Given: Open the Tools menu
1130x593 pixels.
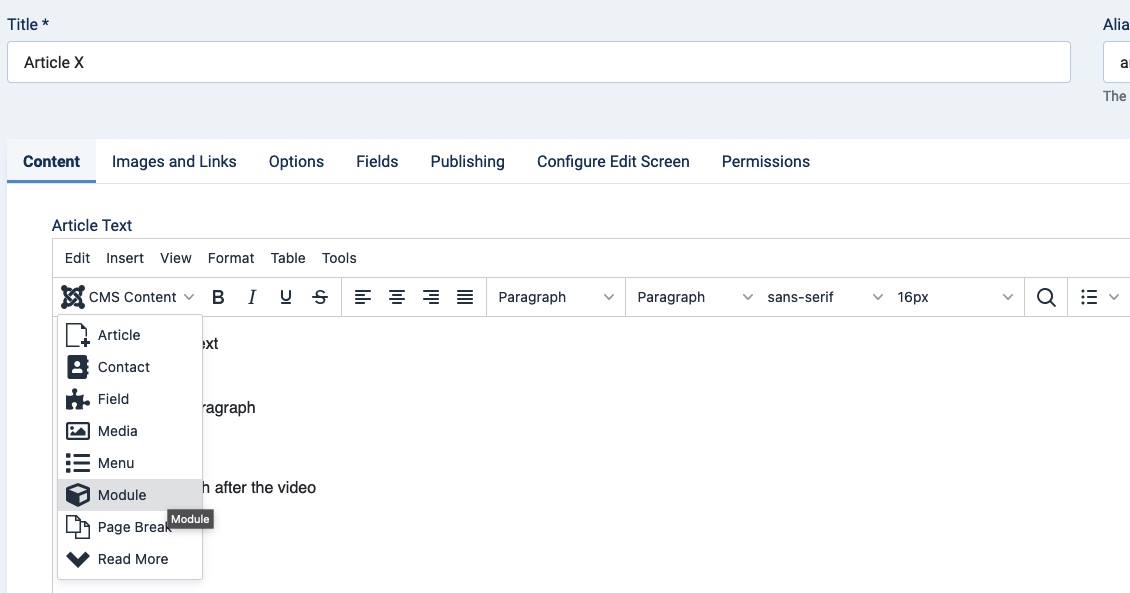Looking at the screenshot, I should click(339, 258).
